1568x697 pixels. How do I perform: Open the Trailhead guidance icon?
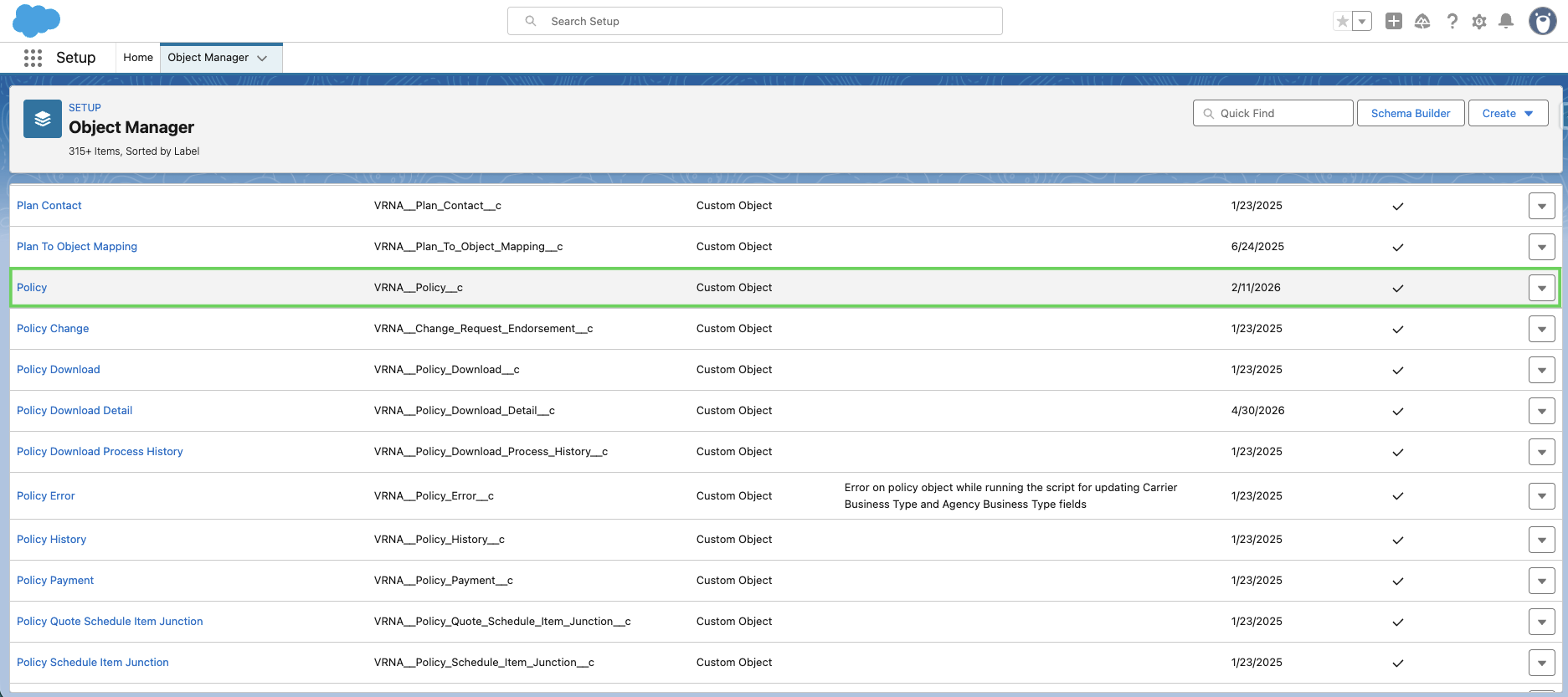1422,21
